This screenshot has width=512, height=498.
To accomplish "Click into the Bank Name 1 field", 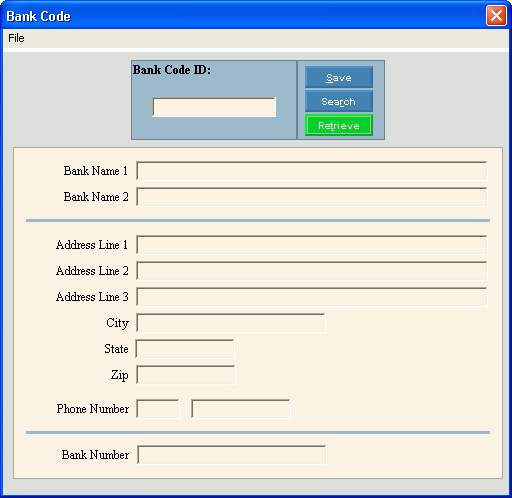I will (312, 171).
